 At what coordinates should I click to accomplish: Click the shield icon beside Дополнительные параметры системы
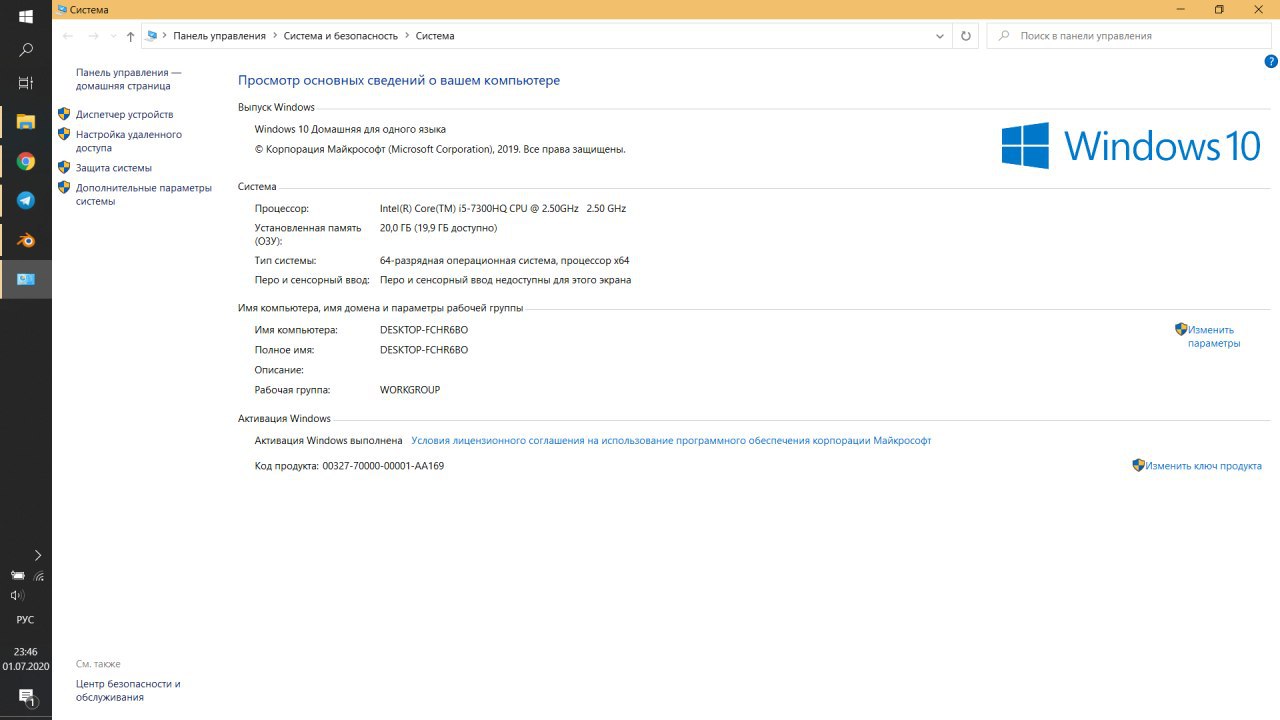[x=64, y=187]
